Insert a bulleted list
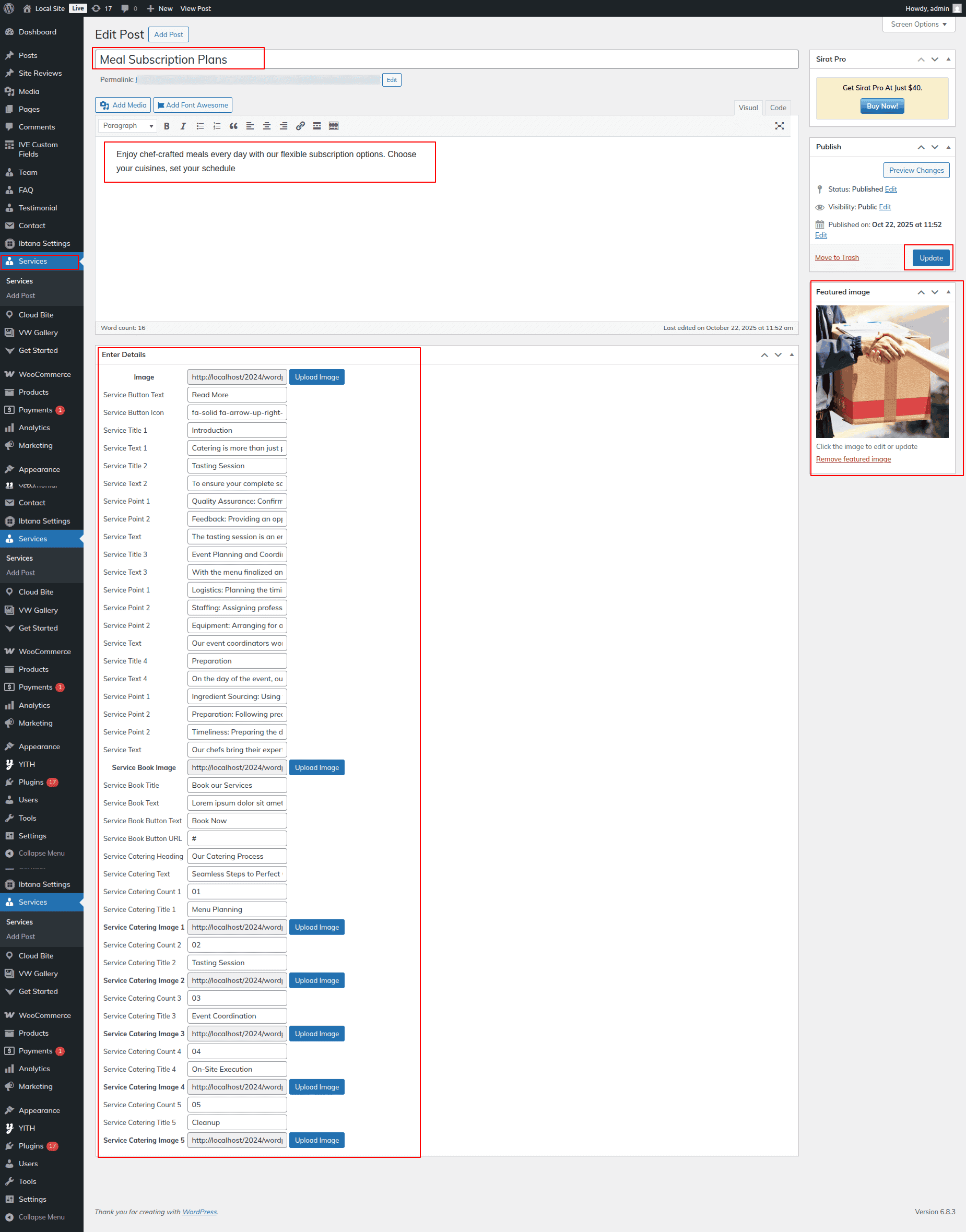Viewport: 966px width, 1232px height. (200, 126)
